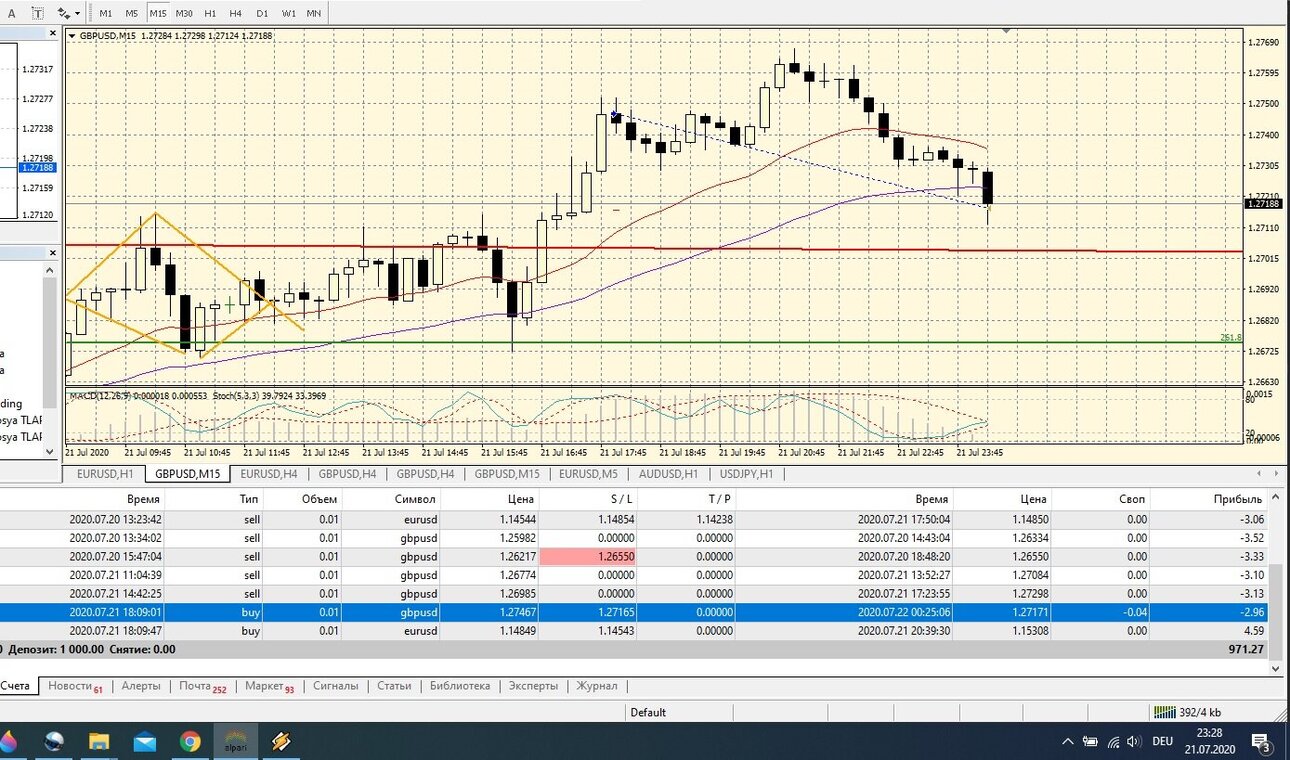Click the Default profile in status bar
Screen dimensions: 1290x760
click(648, 712)
